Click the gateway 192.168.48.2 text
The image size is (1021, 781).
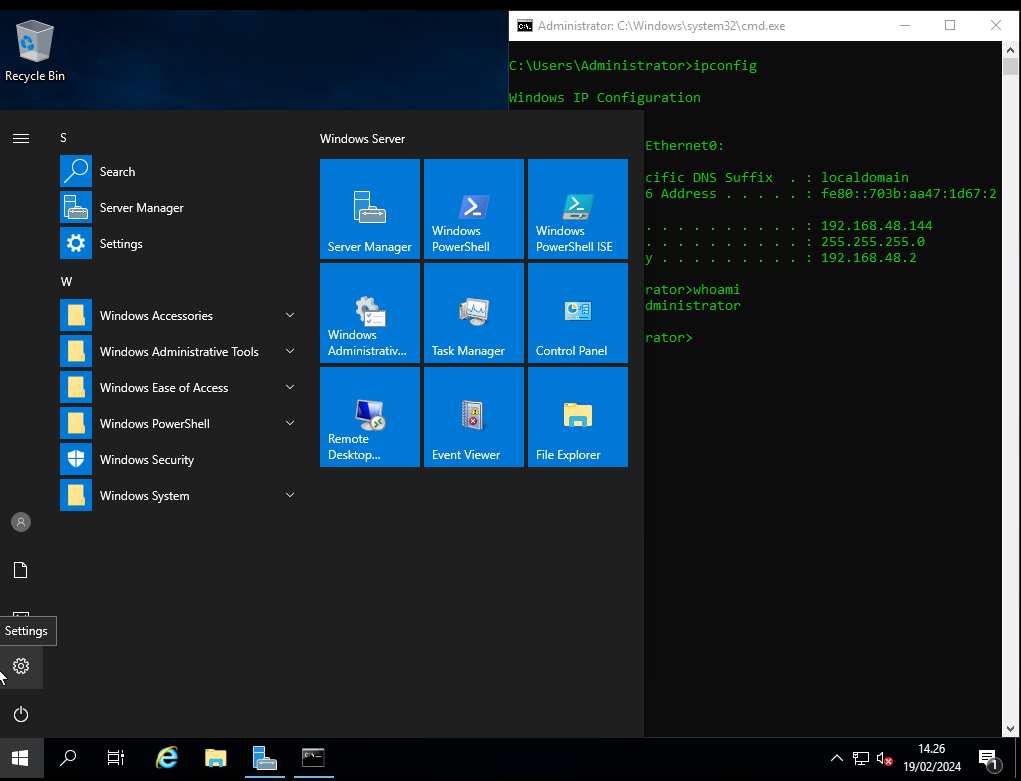tap(869, 257)
